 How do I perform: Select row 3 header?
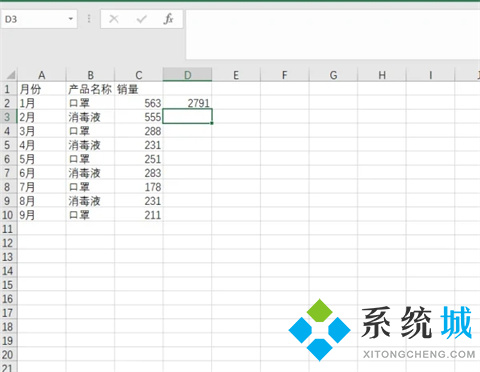[x=8, y=117]
